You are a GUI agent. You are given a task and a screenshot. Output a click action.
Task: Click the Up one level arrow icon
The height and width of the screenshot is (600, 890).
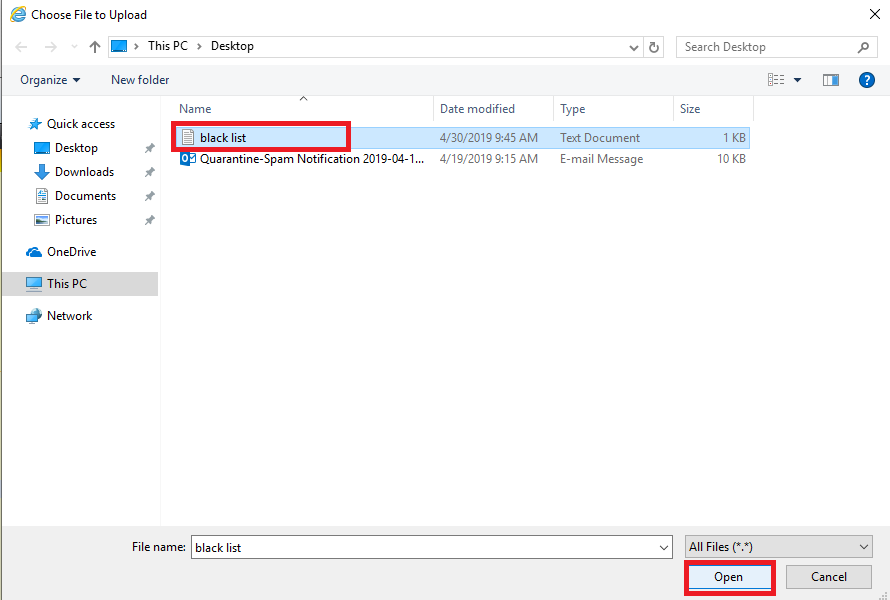click(95, 47)
